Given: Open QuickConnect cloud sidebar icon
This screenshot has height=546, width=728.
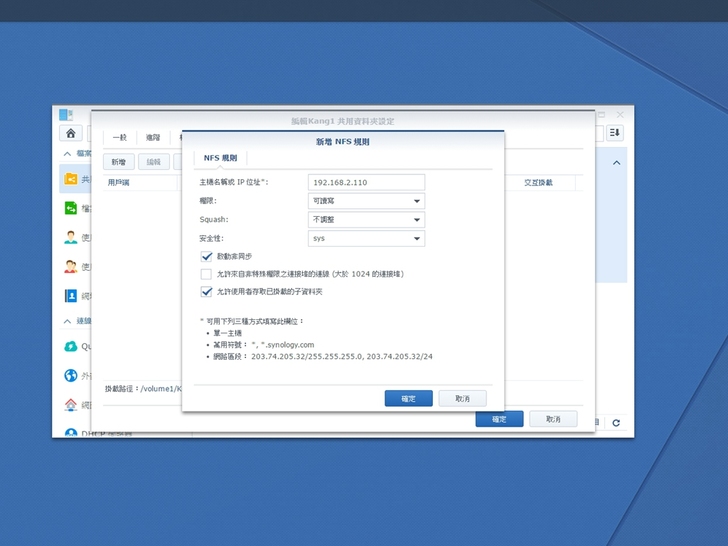Looking at the screenshot, I should point(71,346).
